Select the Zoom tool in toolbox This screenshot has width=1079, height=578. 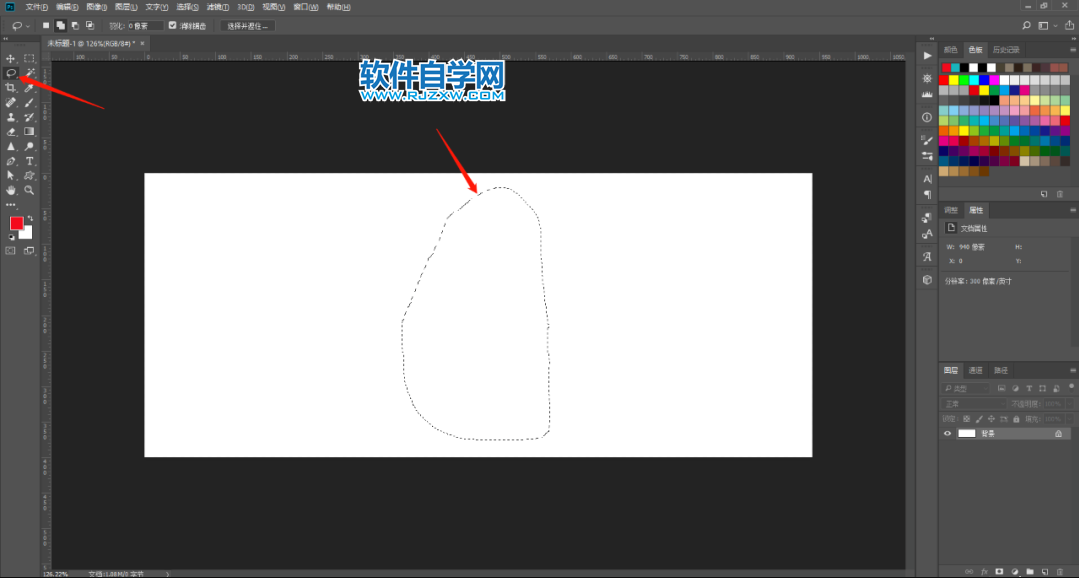click(x=30, y=190)
